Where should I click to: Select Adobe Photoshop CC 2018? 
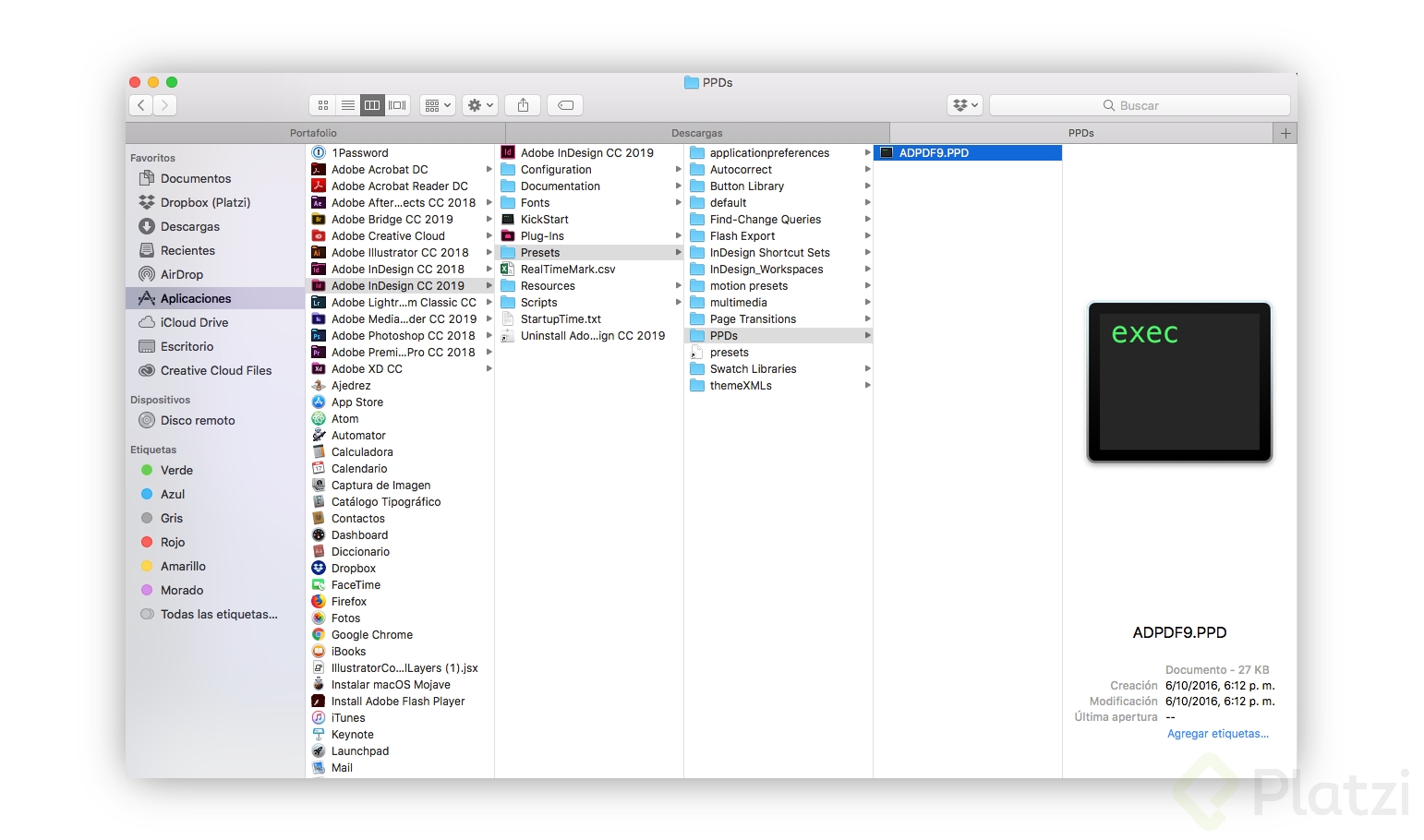pyautogui.click(x=401, y=335)
